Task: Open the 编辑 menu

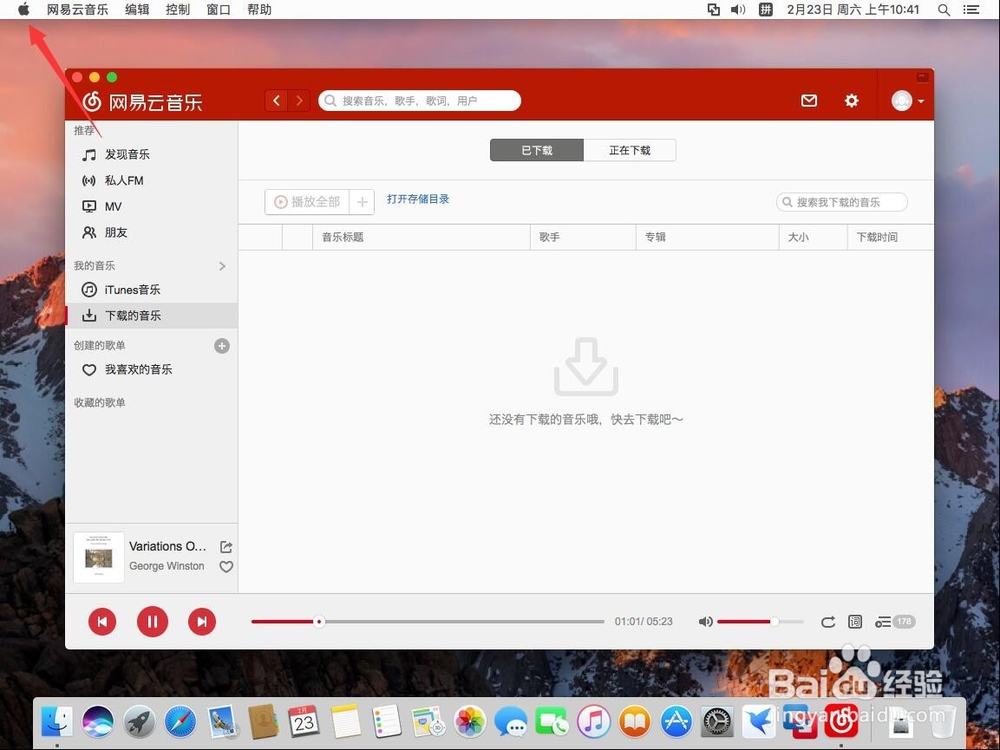Action: pos(137,10)
